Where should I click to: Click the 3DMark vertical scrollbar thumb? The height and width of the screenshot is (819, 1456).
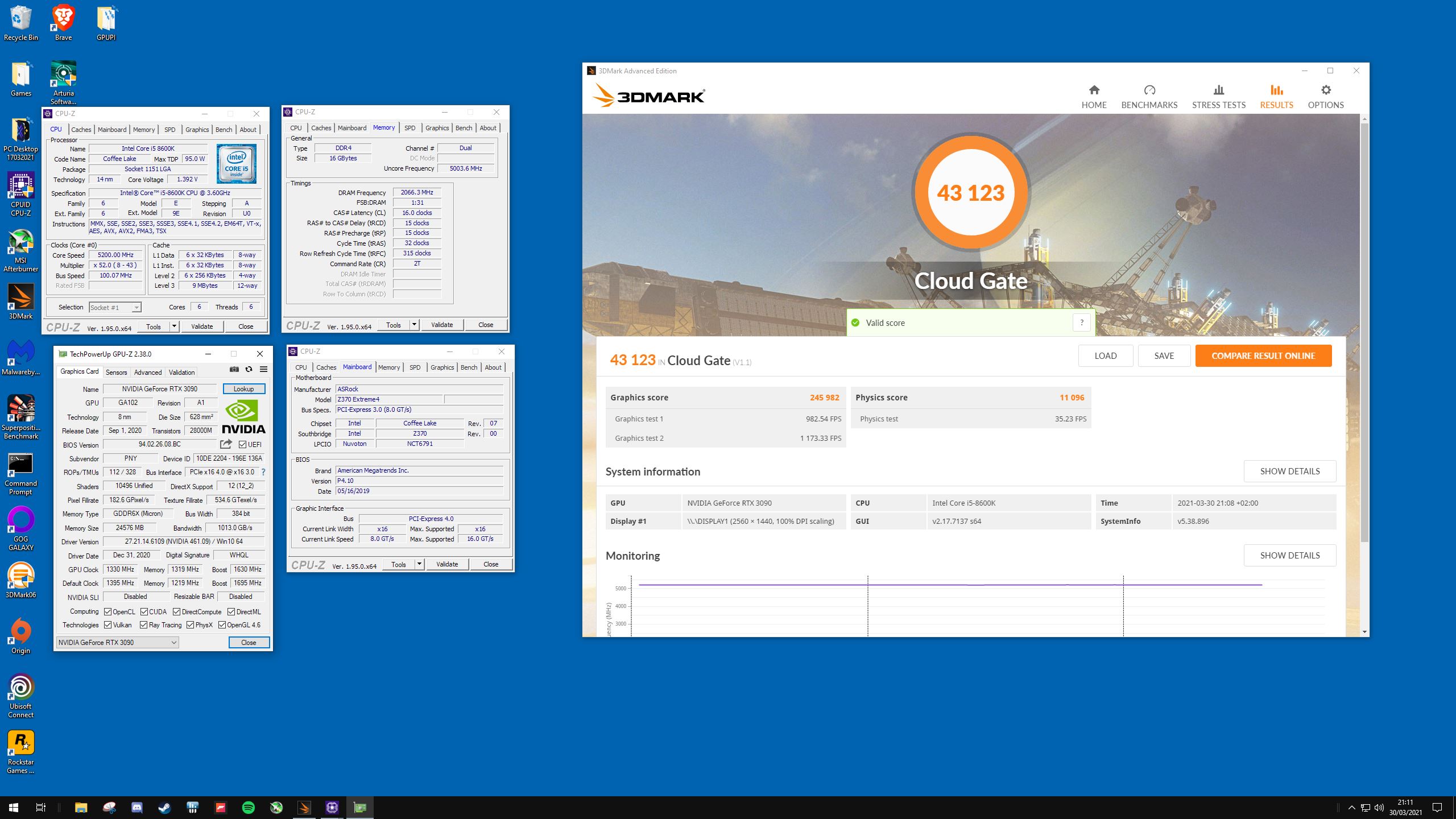point(1364,332)
